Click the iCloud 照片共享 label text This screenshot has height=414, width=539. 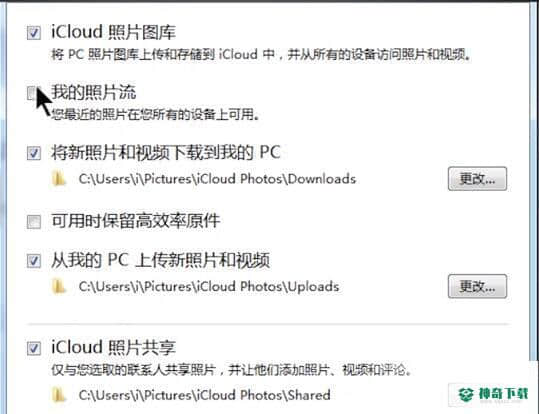[x=113, y=347]
